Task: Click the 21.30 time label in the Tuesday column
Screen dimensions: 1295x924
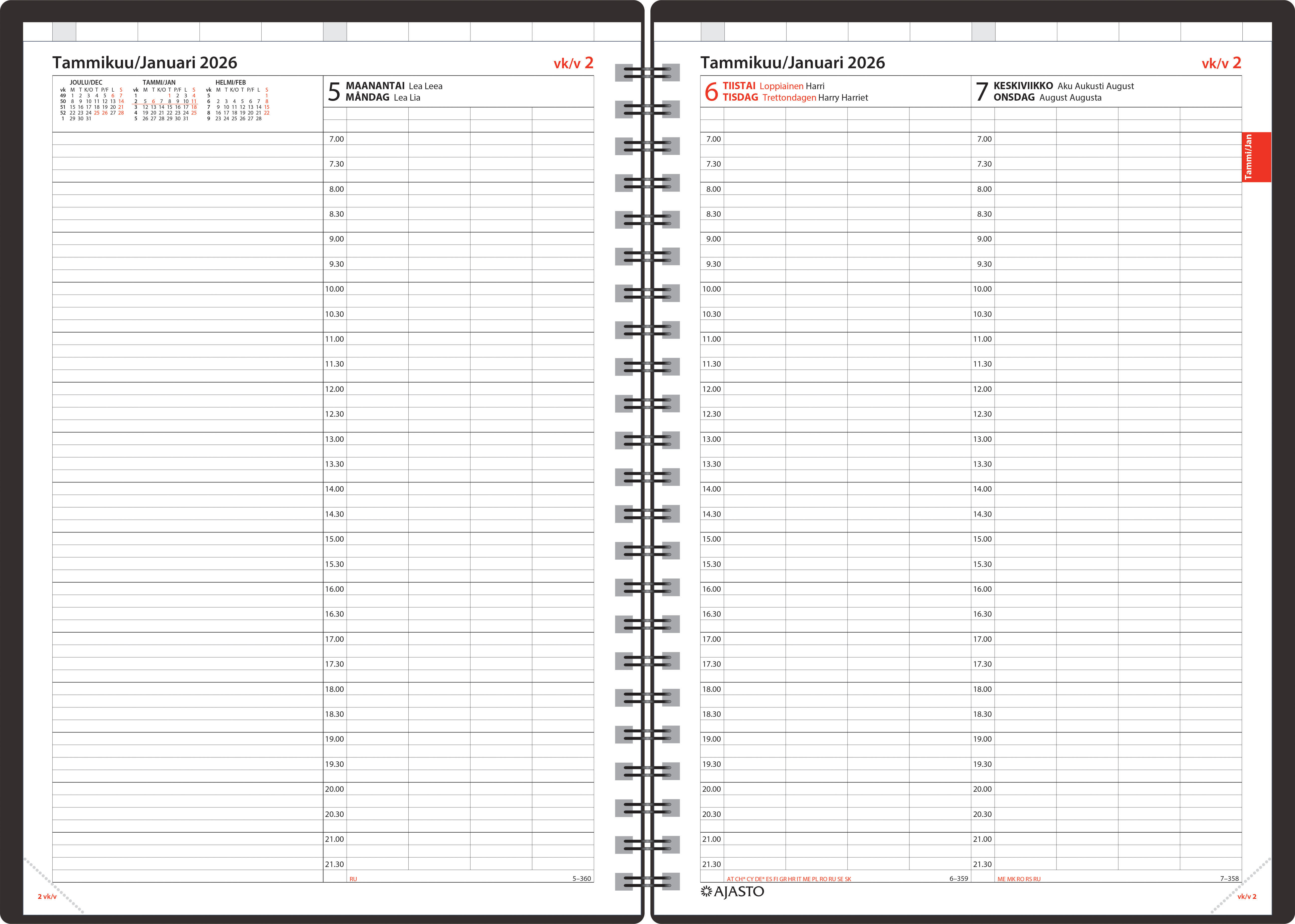Action: tap(711, 864)
